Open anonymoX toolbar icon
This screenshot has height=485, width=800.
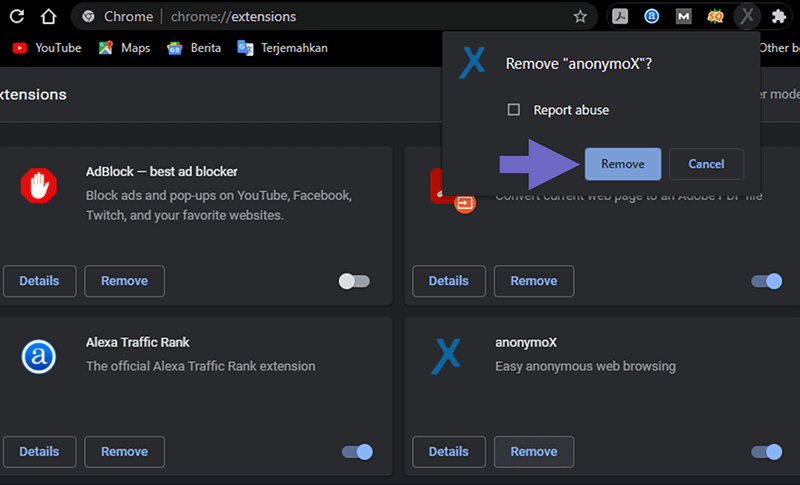[x=747, y=16]
